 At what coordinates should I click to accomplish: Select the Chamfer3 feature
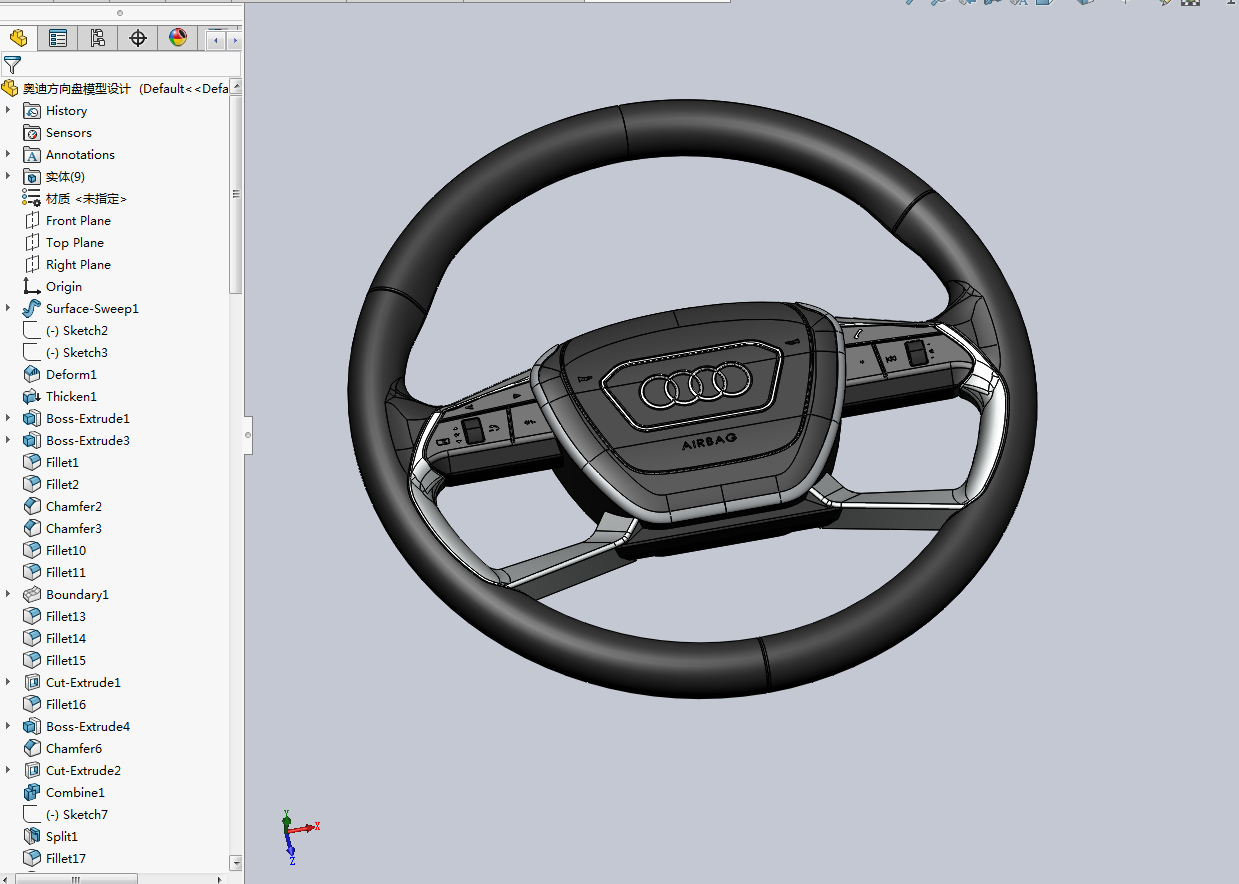click(73, 529)
